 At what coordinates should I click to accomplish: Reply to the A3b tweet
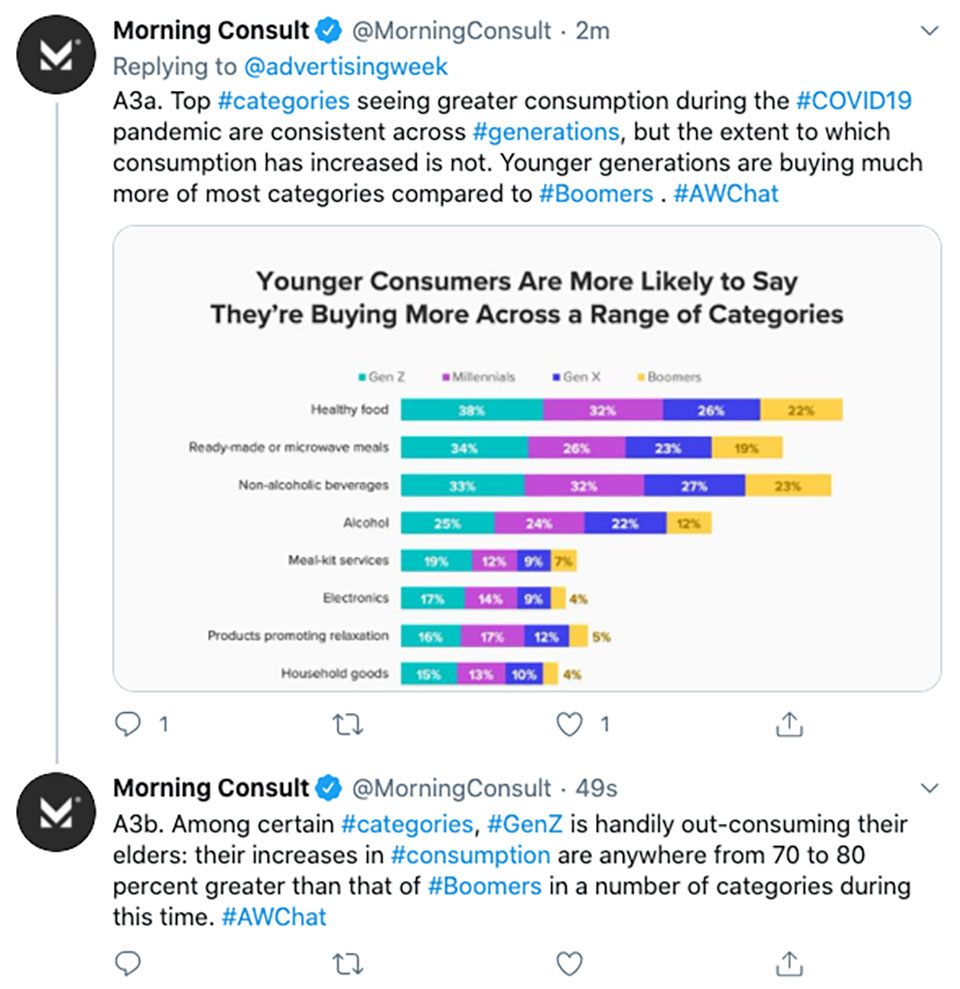[x=128, y=963]
